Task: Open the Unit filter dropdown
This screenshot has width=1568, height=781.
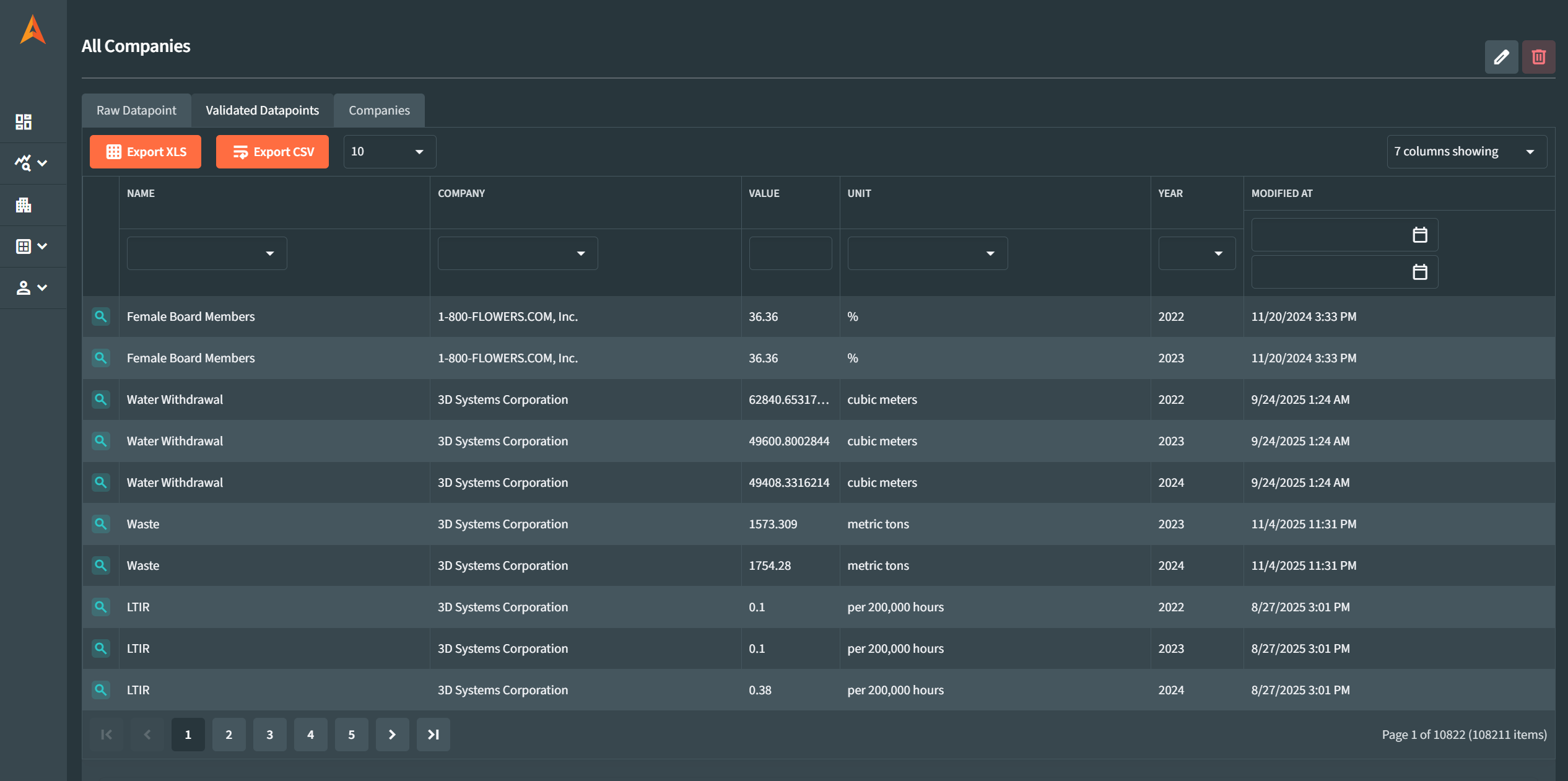Action: click(927, 253)
